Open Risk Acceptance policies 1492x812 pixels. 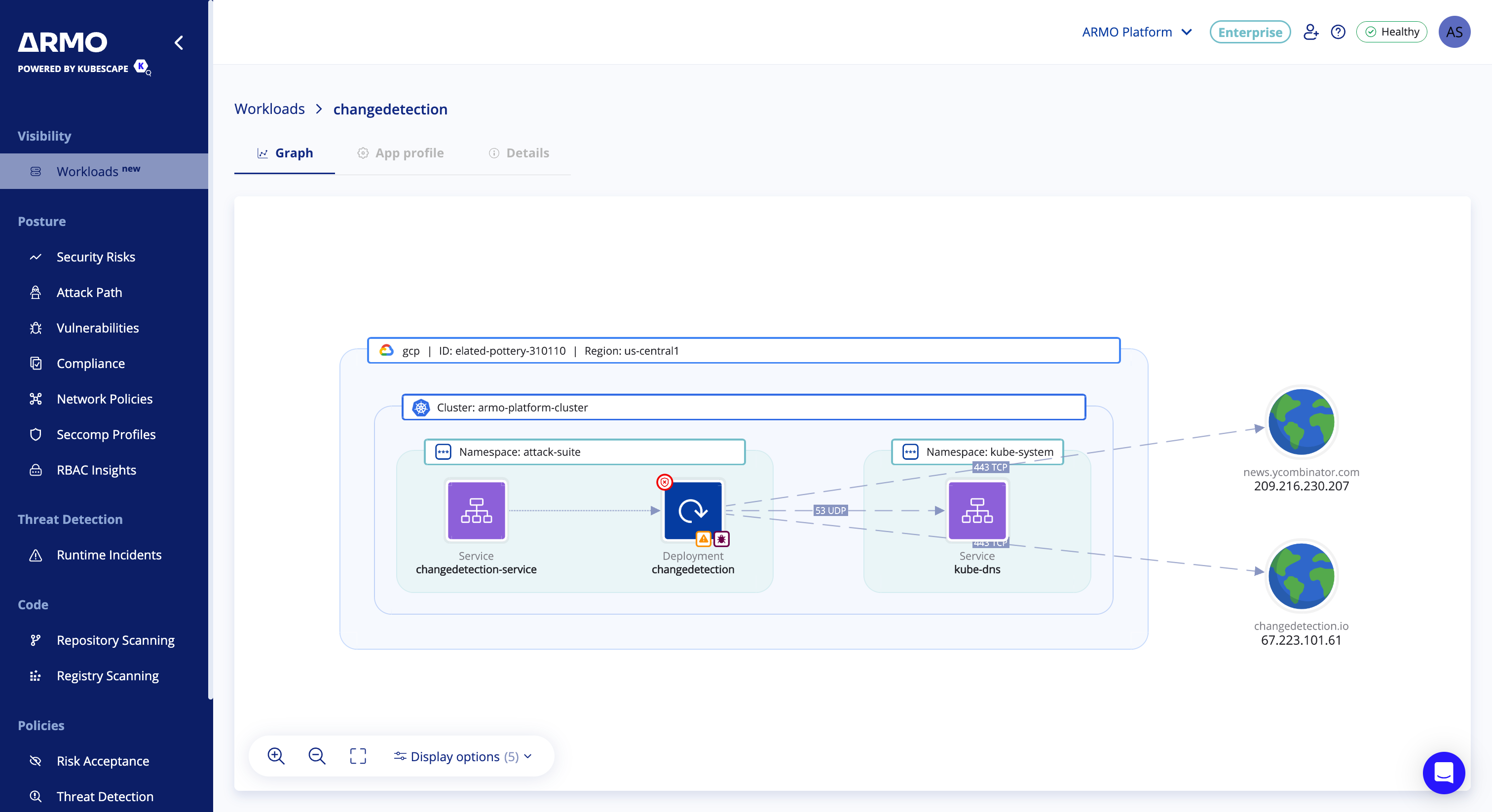click(103, 761)
